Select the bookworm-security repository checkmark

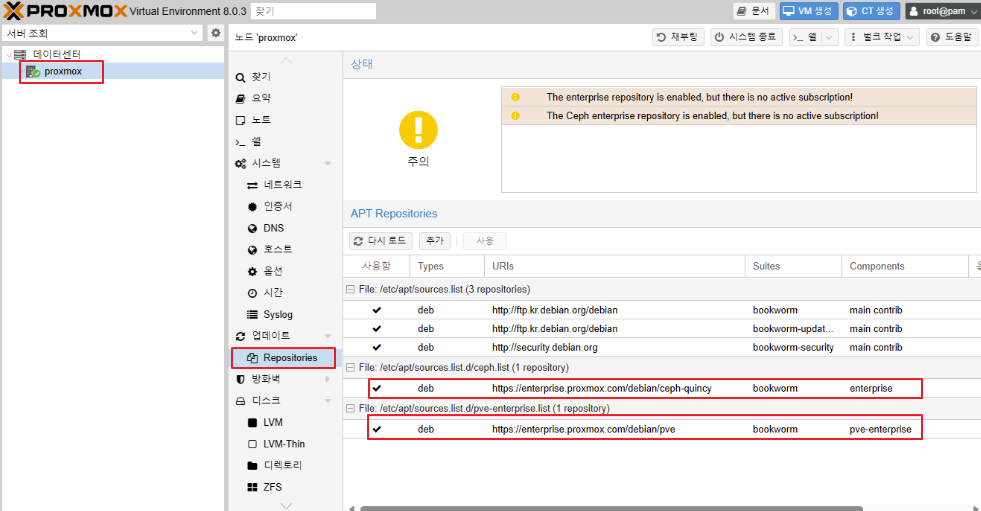[377, 348]
